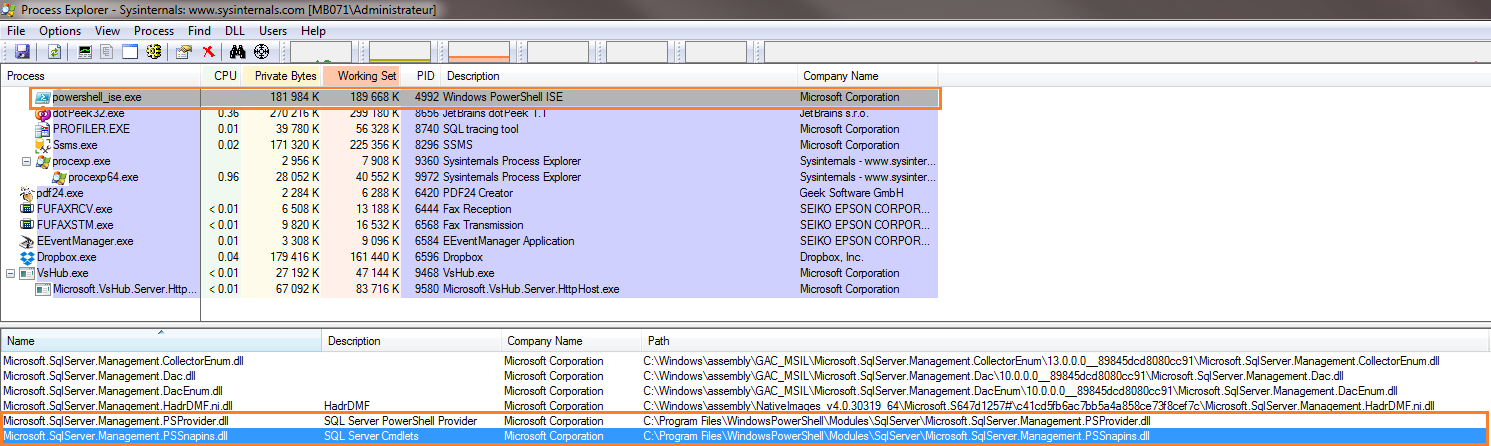
Task: Open the Options menu
Action: pyautogui.click(x=60, y=31)
